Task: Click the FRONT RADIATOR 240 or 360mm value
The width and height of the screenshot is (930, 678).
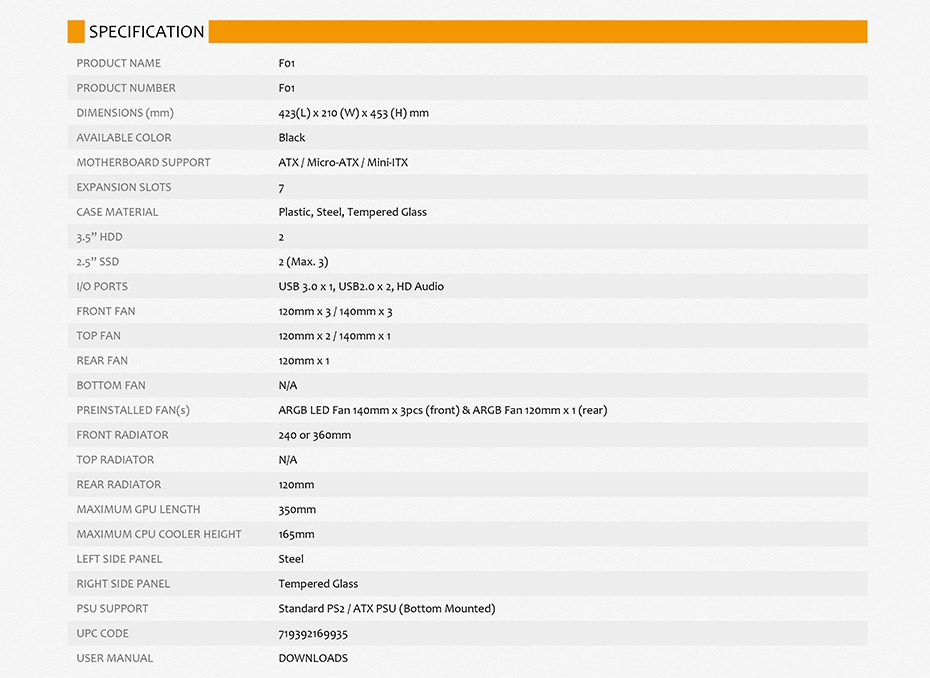Action: [314, 435]
